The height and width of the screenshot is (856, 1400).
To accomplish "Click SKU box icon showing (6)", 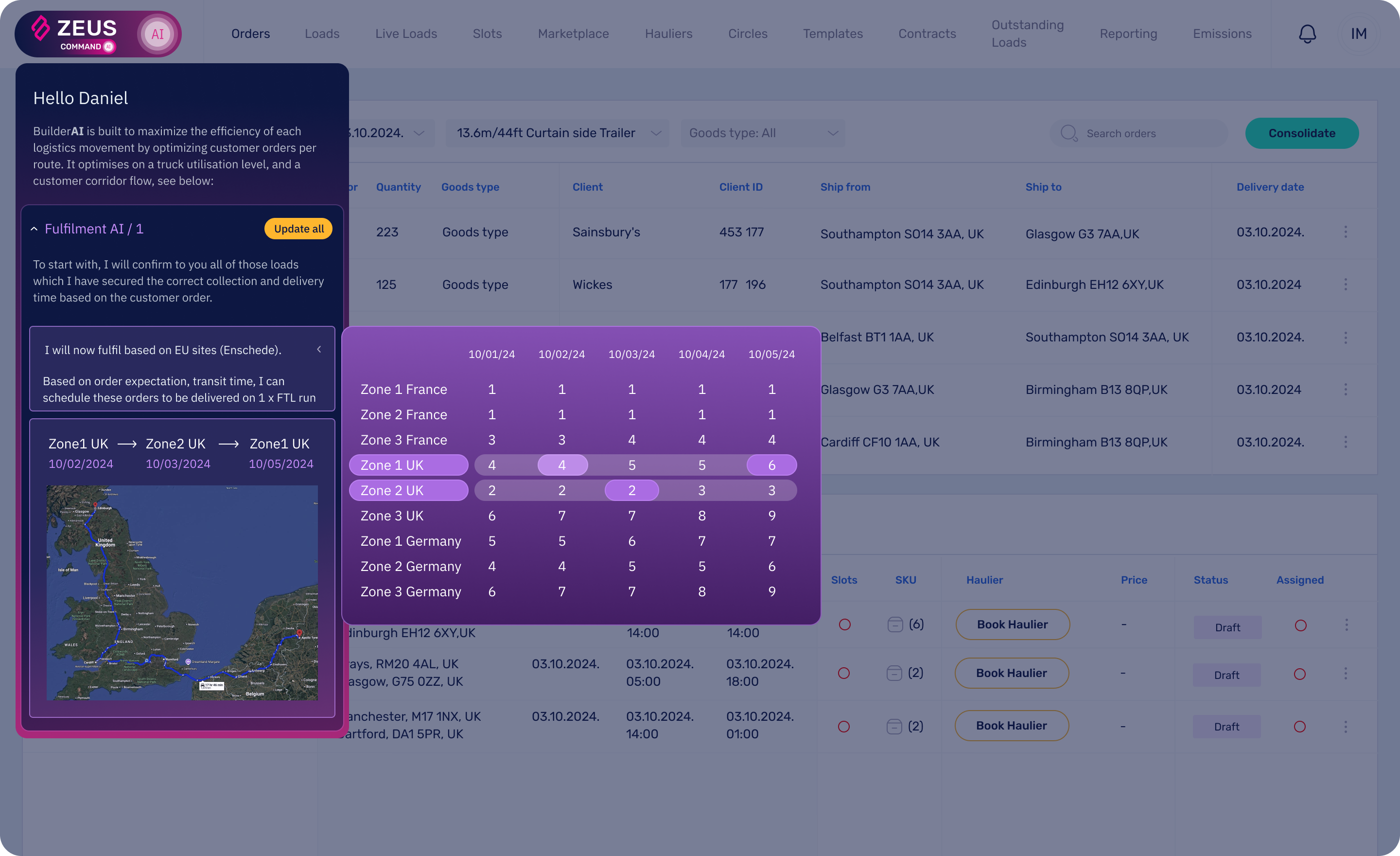I will (895, 624).
